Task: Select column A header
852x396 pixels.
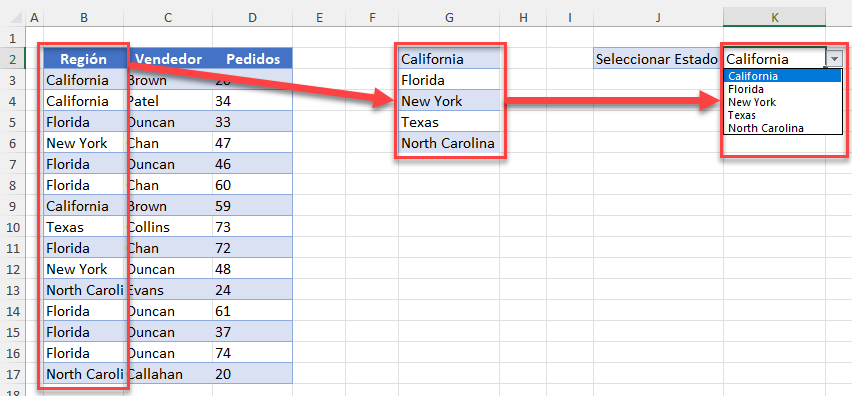Action: pyautogui.click(x=34, y=18)
